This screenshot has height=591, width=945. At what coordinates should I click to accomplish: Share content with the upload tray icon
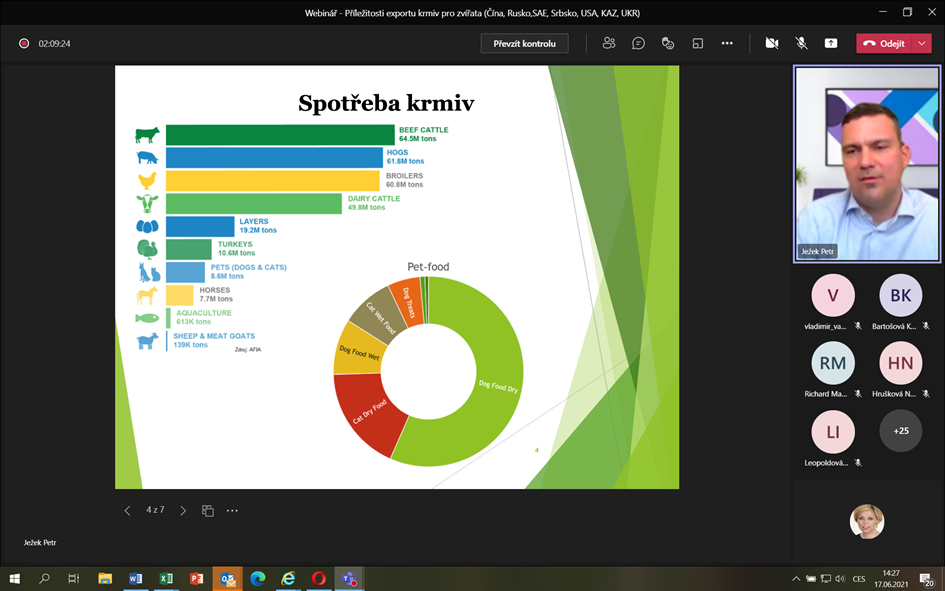[830, 43]
